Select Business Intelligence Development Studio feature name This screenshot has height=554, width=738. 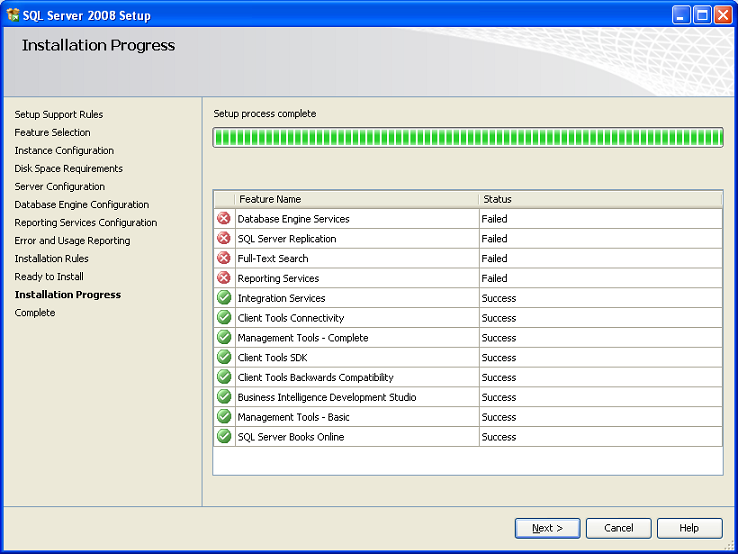click(327, 397)
